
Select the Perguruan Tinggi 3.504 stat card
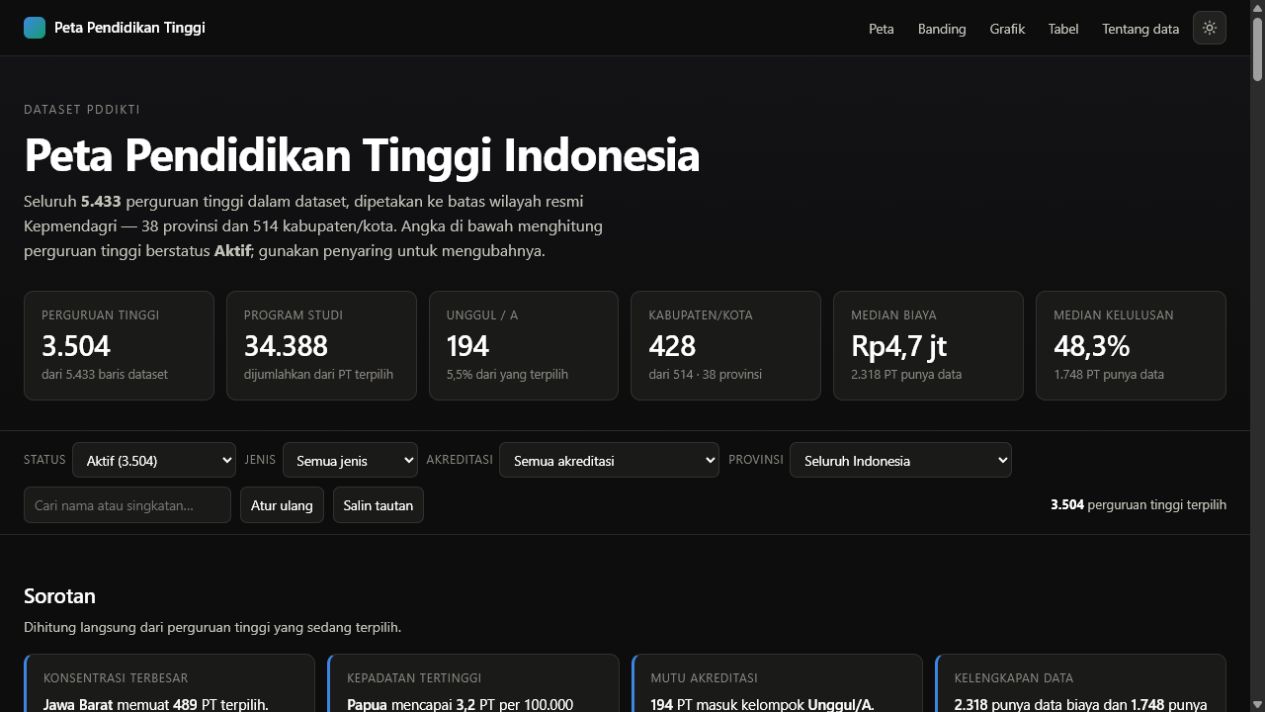119,345
